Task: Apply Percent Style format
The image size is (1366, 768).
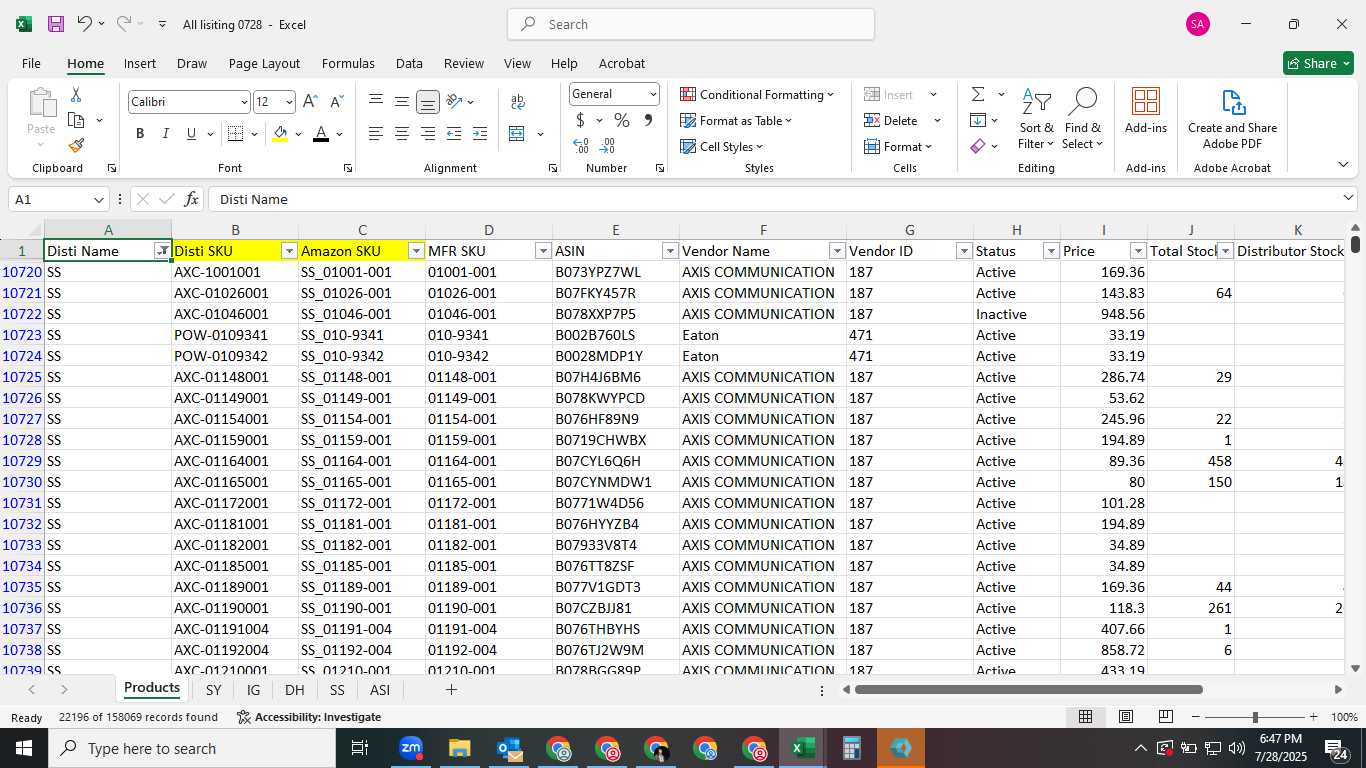Action: pyautogui.click(x=622, y=120)
